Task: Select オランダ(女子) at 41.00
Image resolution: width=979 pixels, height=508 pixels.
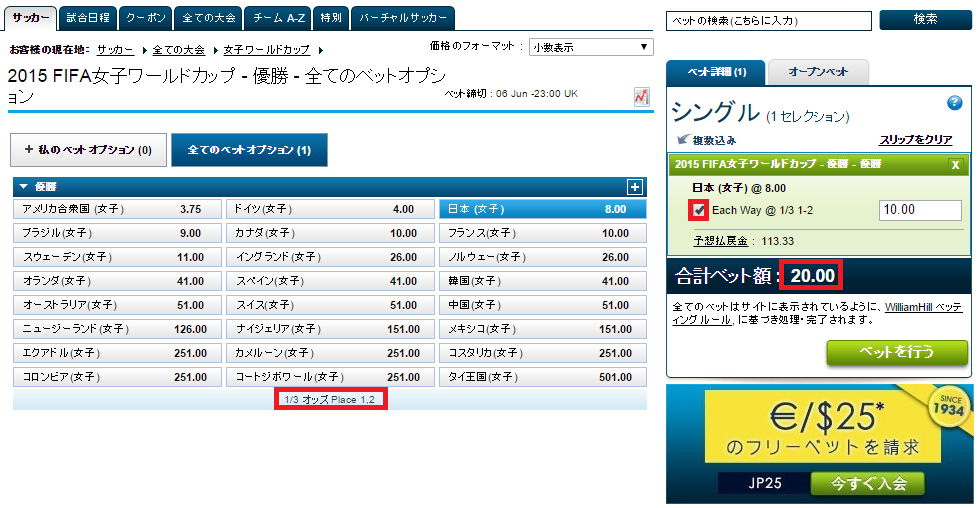Action: point(117,281)
